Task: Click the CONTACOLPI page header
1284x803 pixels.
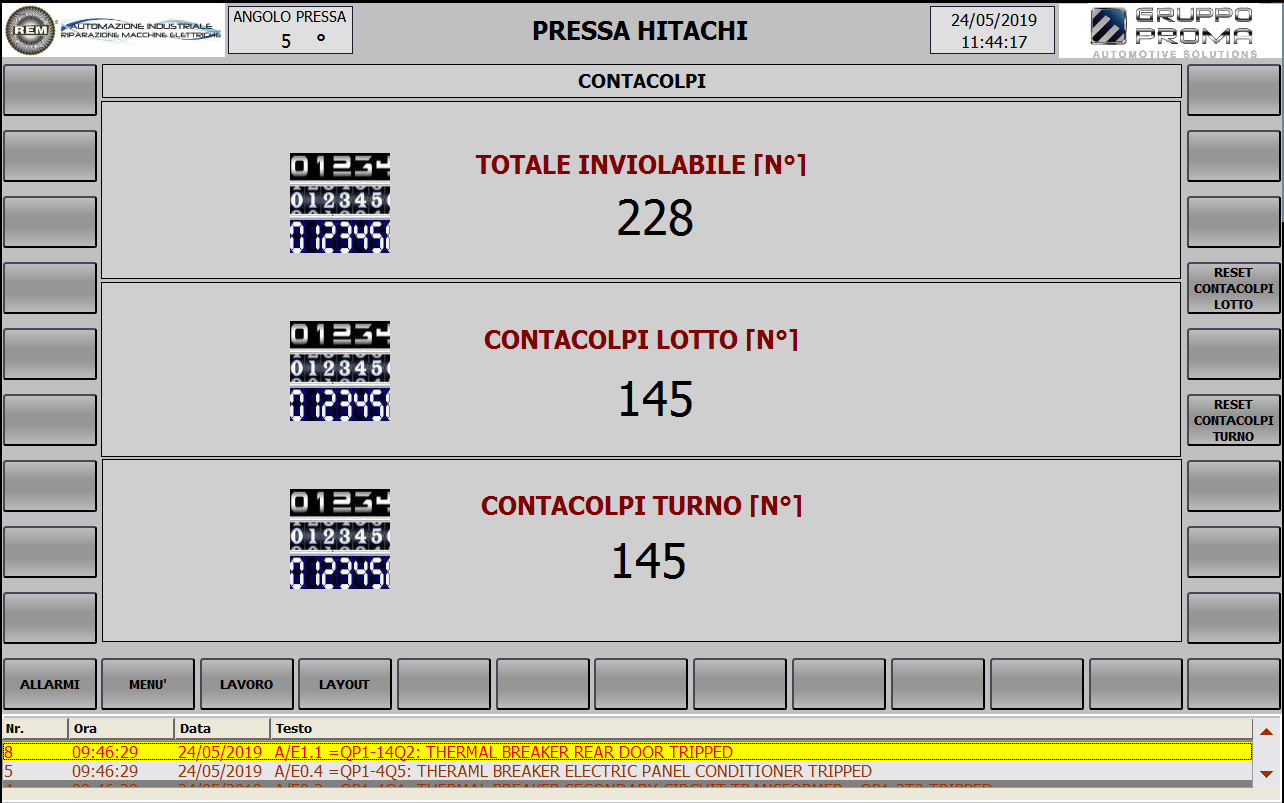Action: [642, 81]
